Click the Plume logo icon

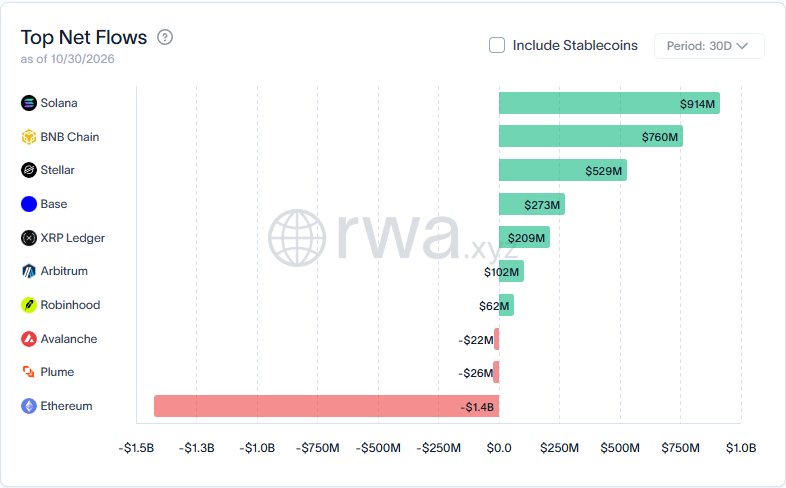pos(29,372)
